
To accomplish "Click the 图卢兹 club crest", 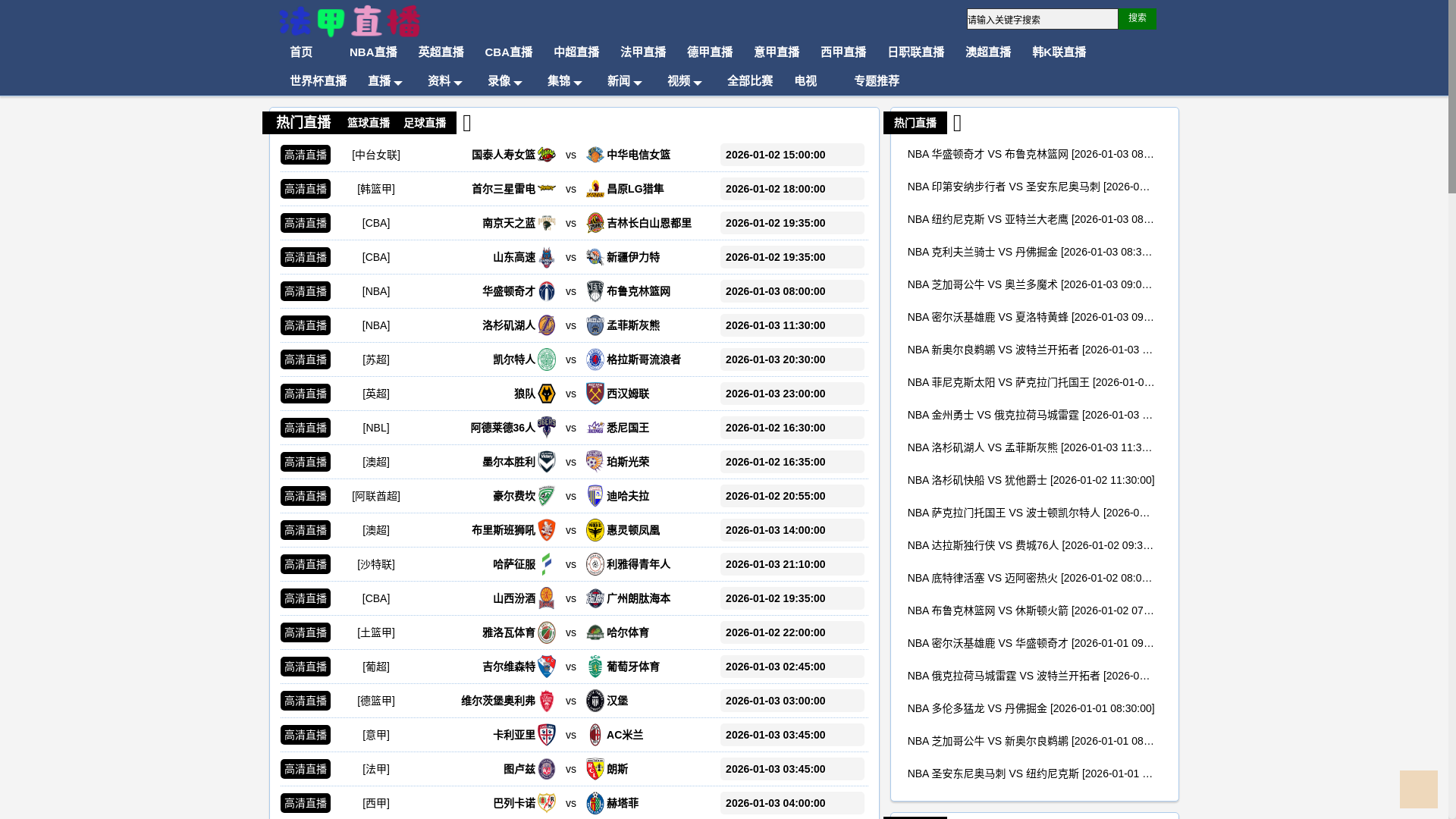I will pos(547,769).
